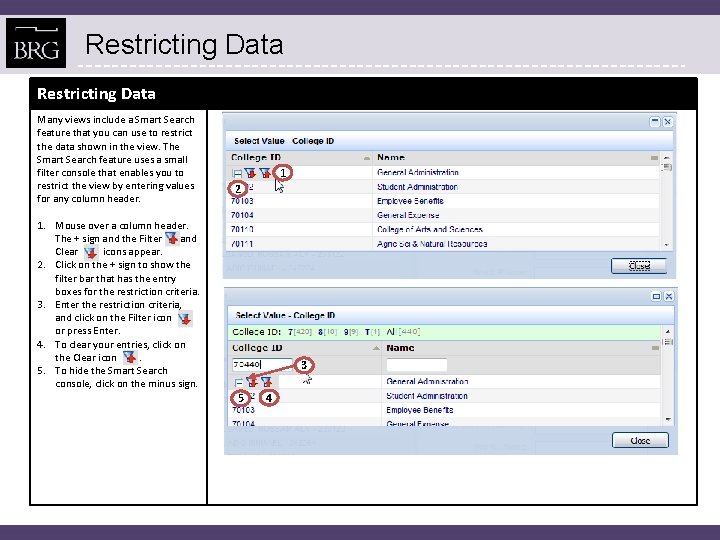Filter College ID by '8[10]' link

pyautogui.click(x=328, y=332)
